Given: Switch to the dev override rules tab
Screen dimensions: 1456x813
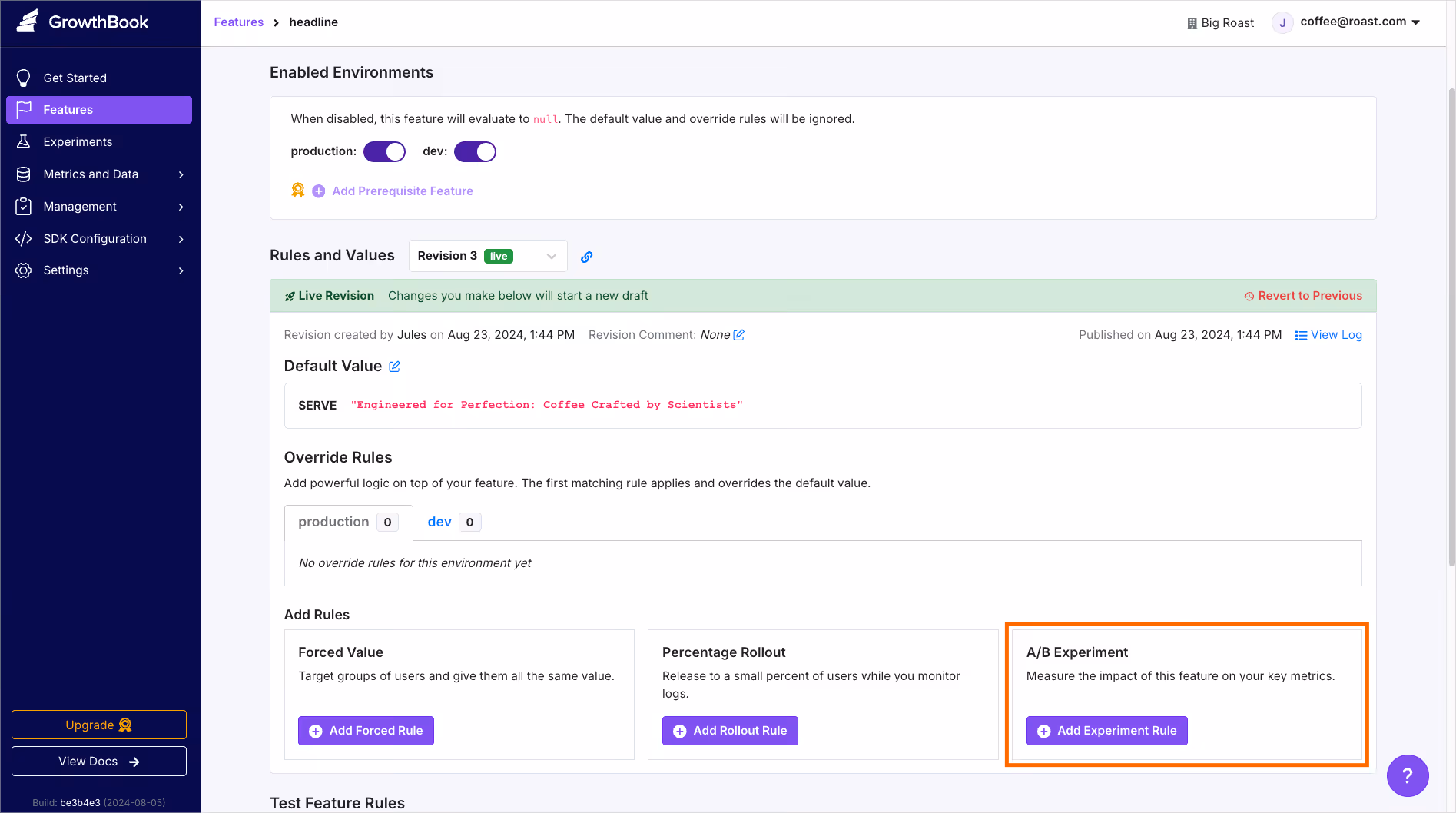Looking at the screenshot, I should (x=439, y=522).
